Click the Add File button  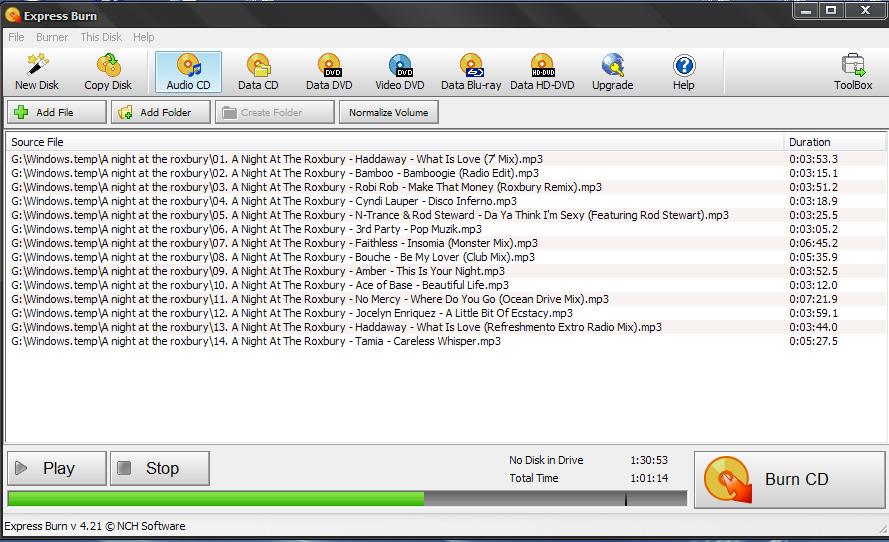click(x=57, y=112)
